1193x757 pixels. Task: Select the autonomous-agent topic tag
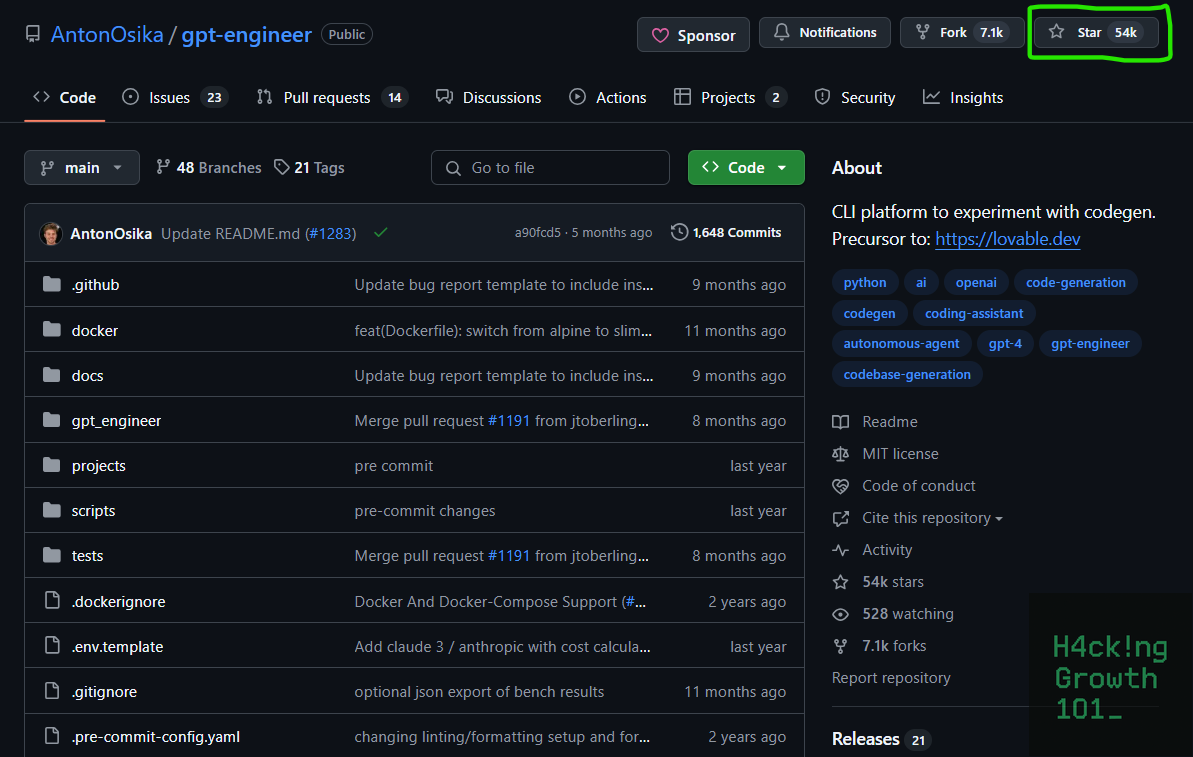click(x=902, y=344)
